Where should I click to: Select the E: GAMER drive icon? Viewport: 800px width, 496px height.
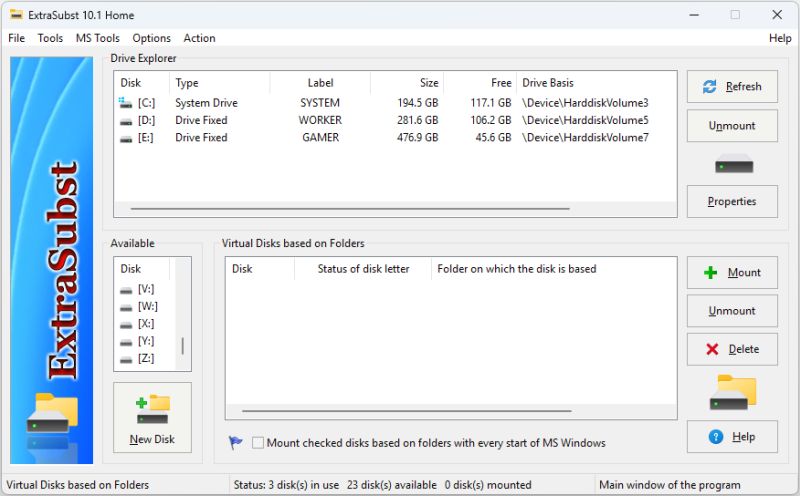pyautogui.click(x=125, y=138)
